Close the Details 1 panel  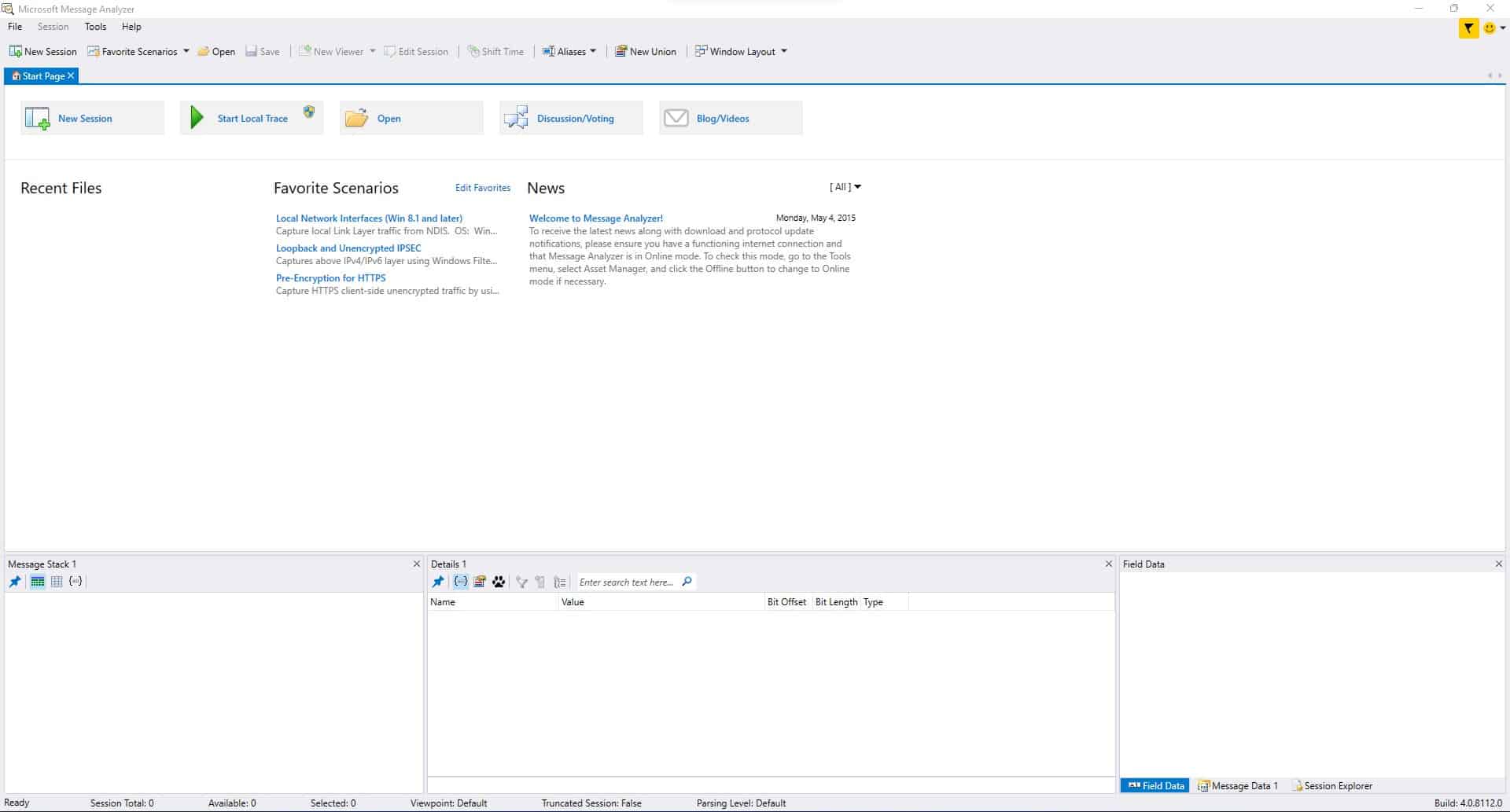[1109, 564]
